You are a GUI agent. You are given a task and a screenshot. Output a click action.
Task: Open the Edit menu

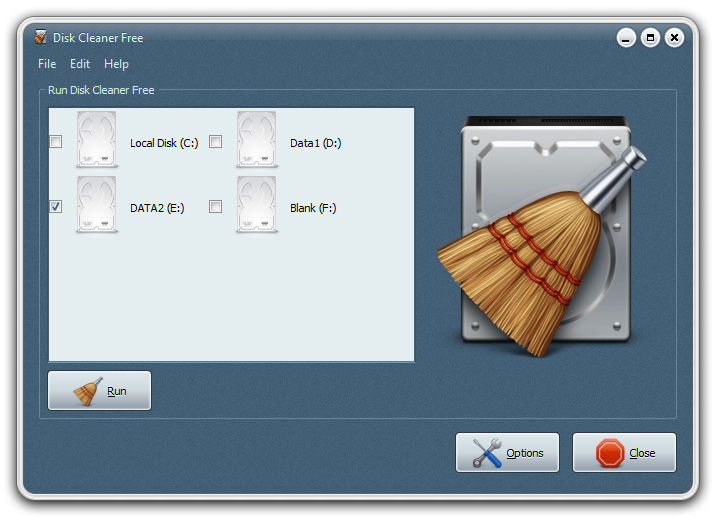80,64
